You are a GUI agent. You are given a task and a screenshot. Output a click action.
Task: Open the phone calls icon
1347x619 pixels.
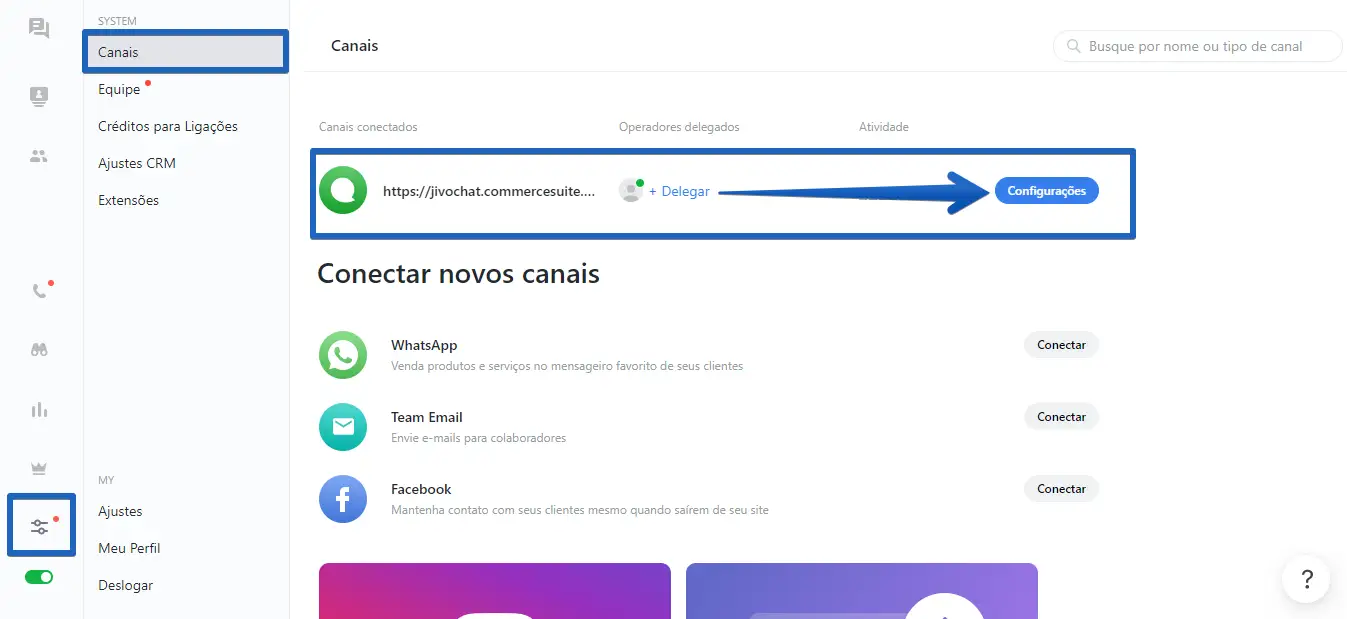coord(40,291)
